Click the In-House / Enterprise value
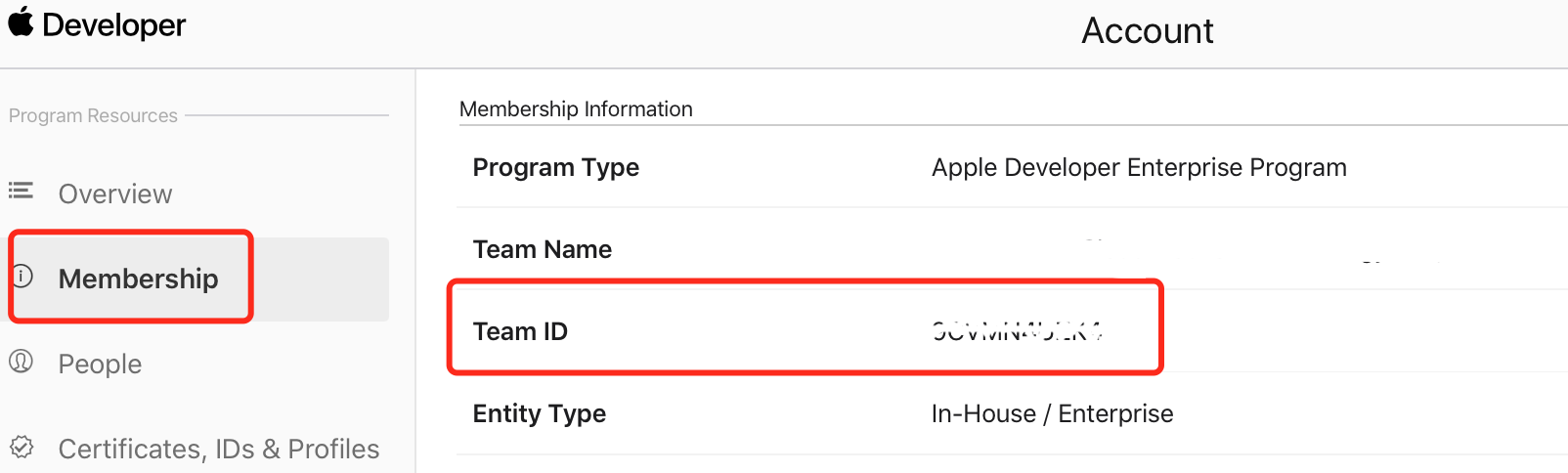Screen dimensions: 1568x473 pos(1052,413)
